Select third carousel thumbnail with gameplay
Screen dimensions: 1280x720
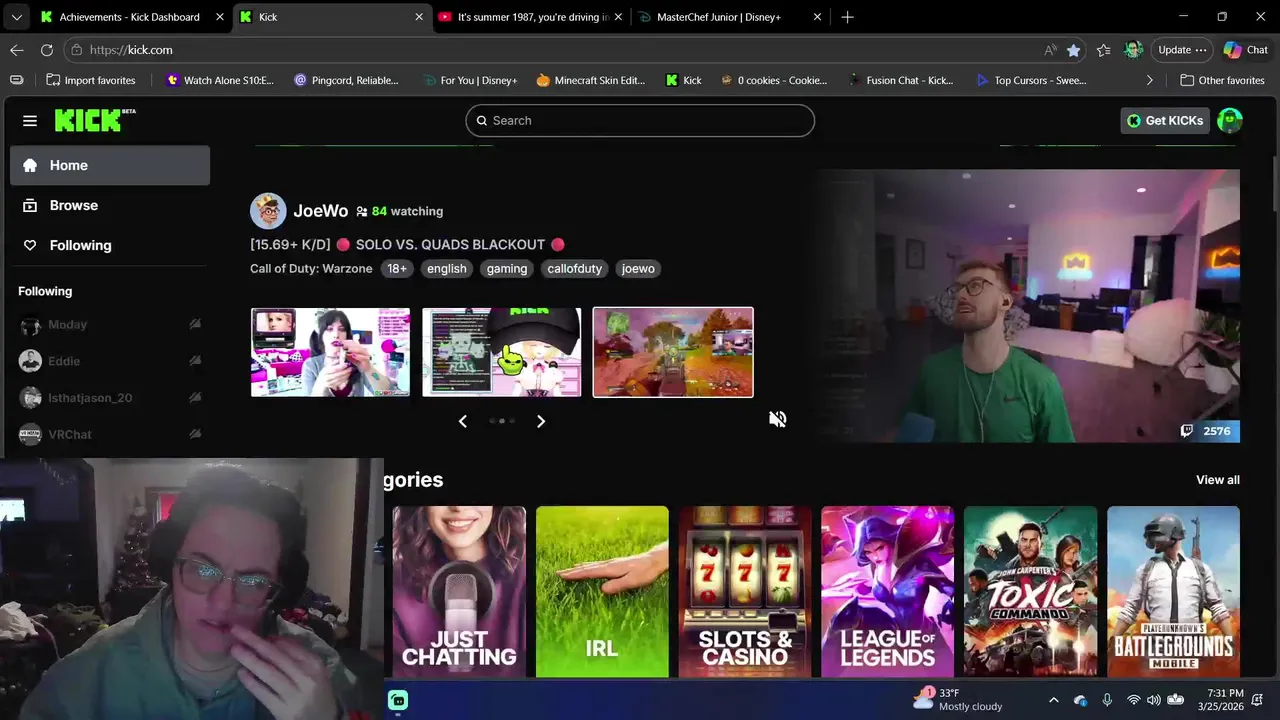[673, 352]
